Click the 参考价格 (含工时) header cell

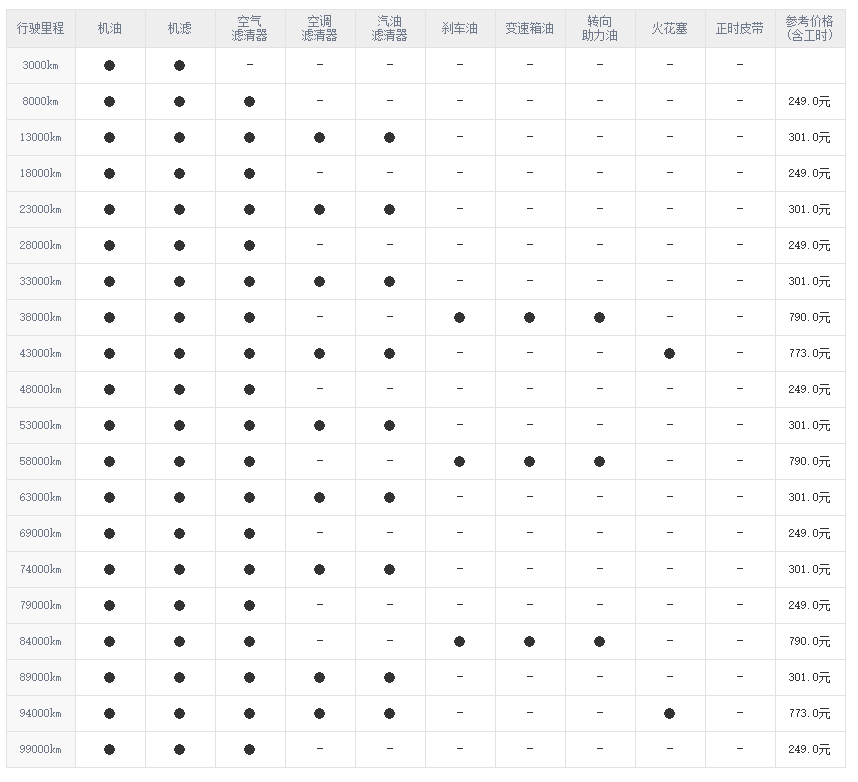809,28
